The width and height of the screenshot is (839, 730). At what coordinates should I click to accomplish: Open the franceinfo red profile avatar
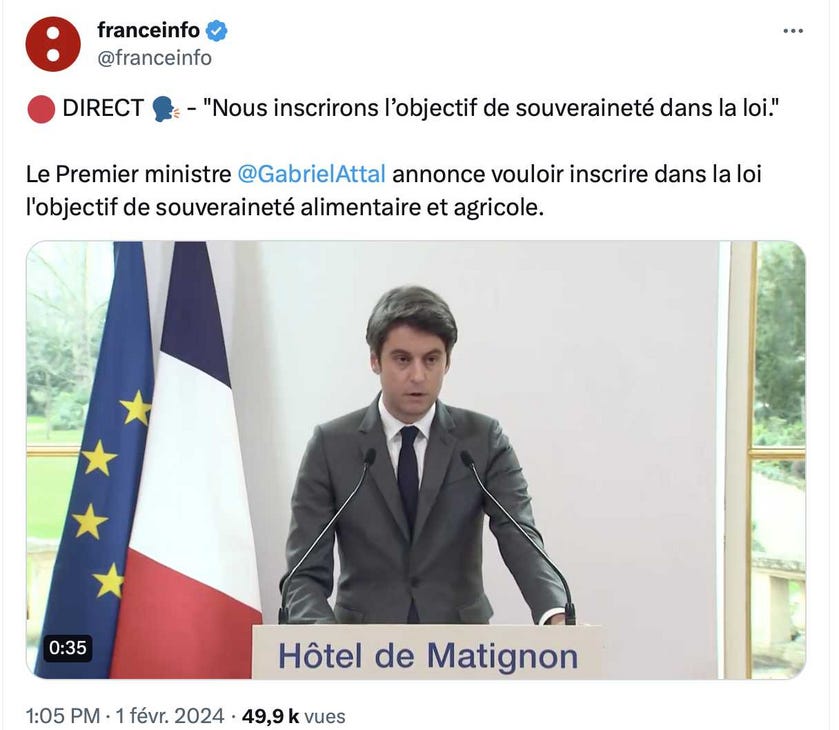click(x=52, y=43)
